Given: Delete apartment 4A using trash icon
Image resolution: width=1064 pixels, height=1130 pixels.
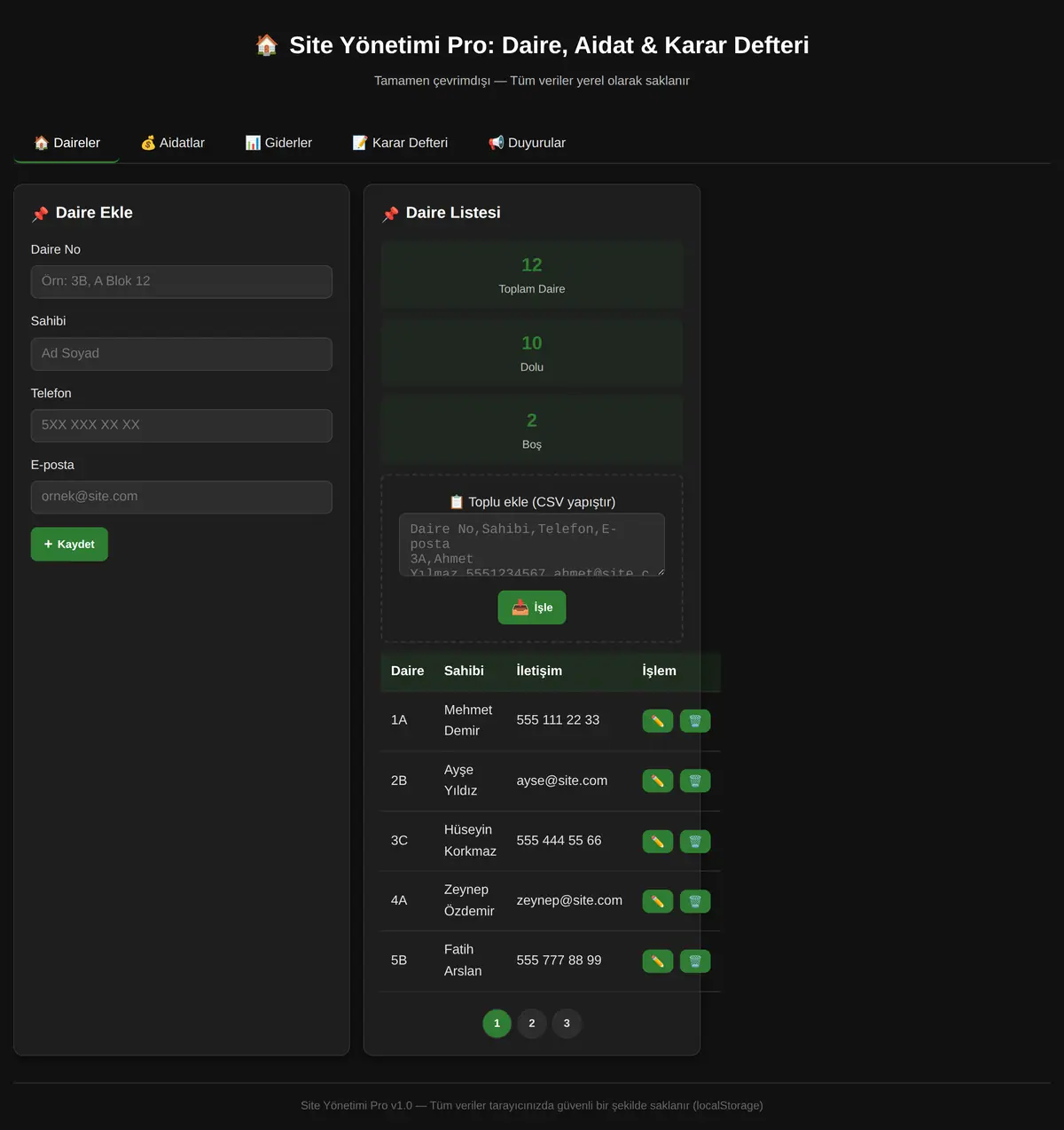Looking at the screenshot, I should pyautogui.click(x=695, y=901).
